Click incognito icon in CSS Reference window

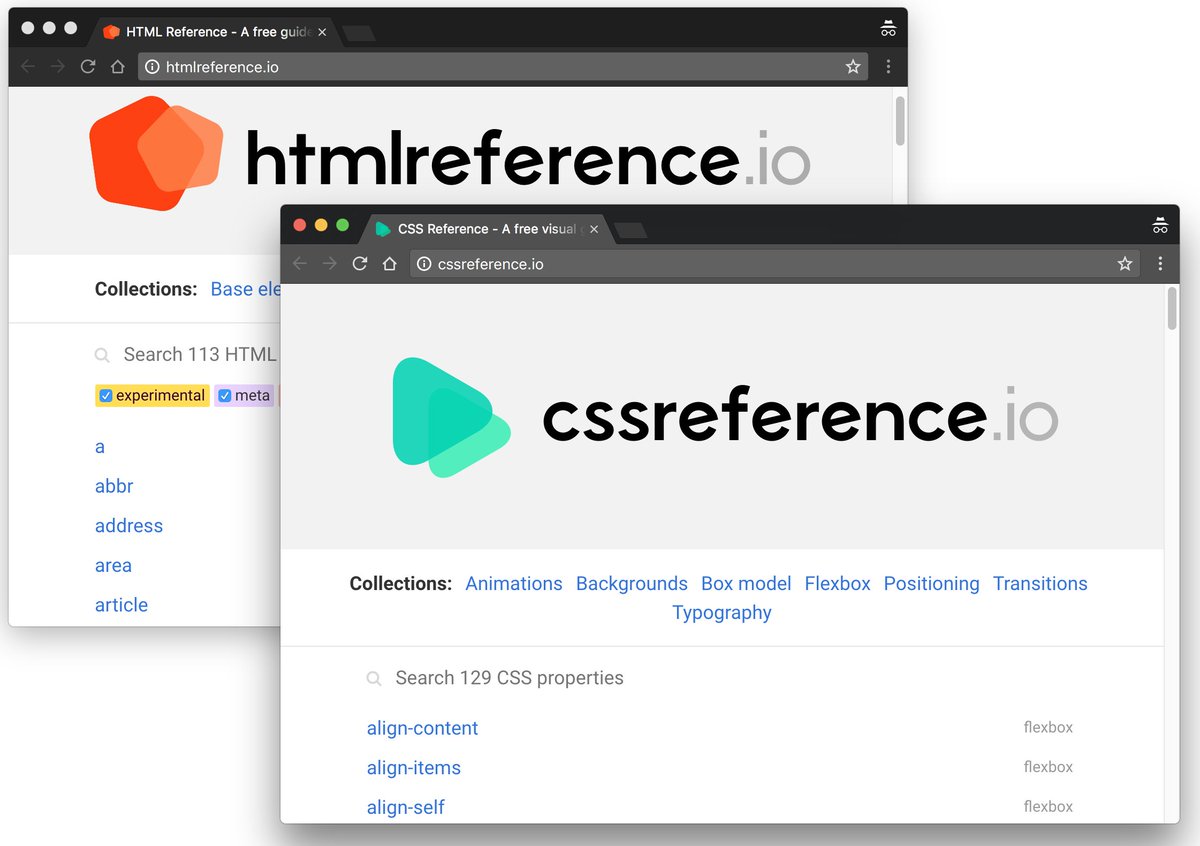tap(1160, 225)
